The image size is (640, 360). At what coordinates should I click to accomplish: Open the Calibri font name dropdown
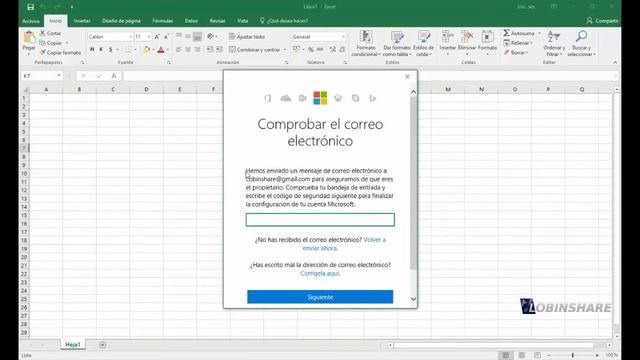(131, 37)
